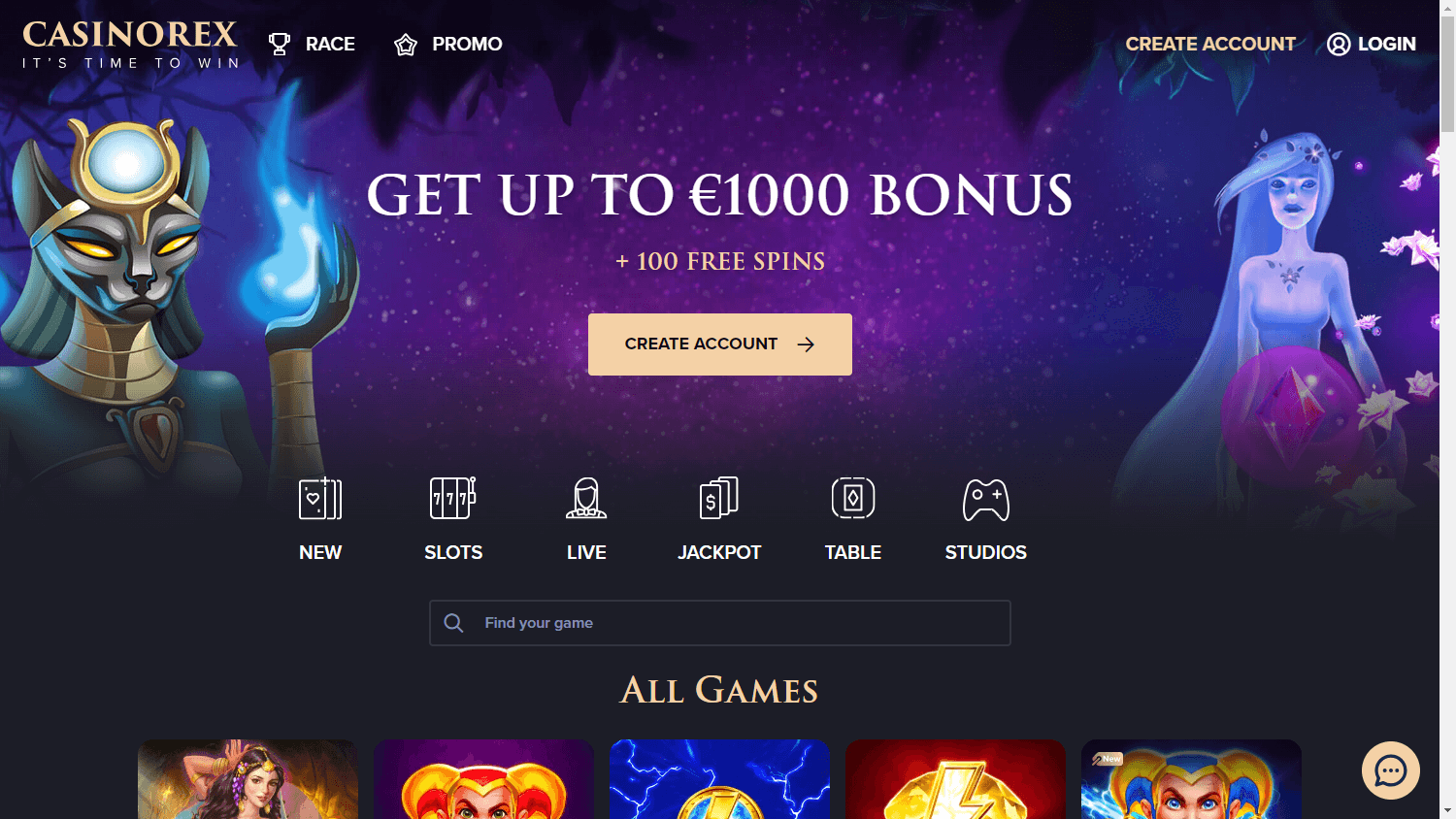Screen dimensions: 1456x819
Task: Select the SLOTS category icon
Action: pos(453,499)
